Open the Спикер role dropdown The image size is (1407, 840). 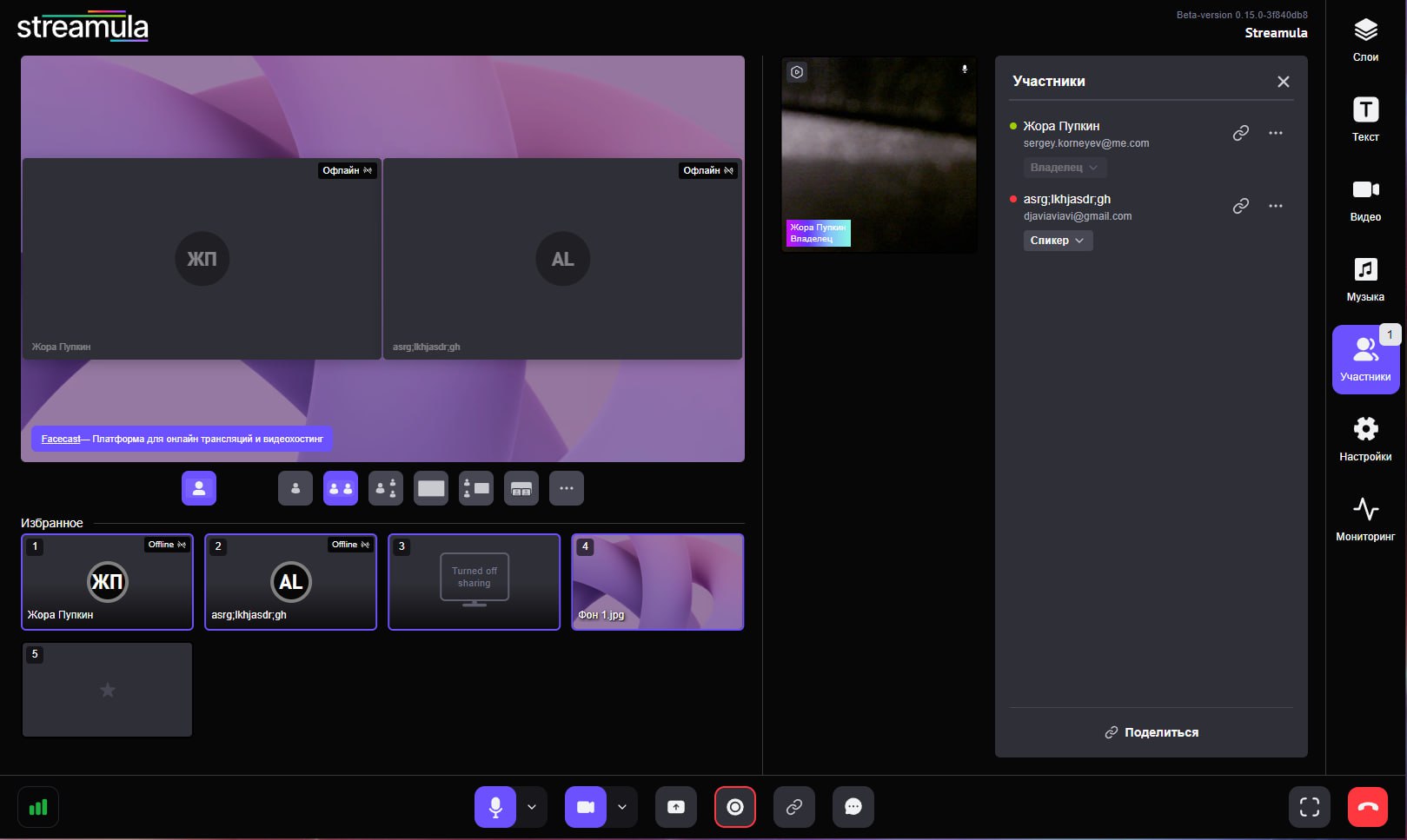pos(1057,241)
